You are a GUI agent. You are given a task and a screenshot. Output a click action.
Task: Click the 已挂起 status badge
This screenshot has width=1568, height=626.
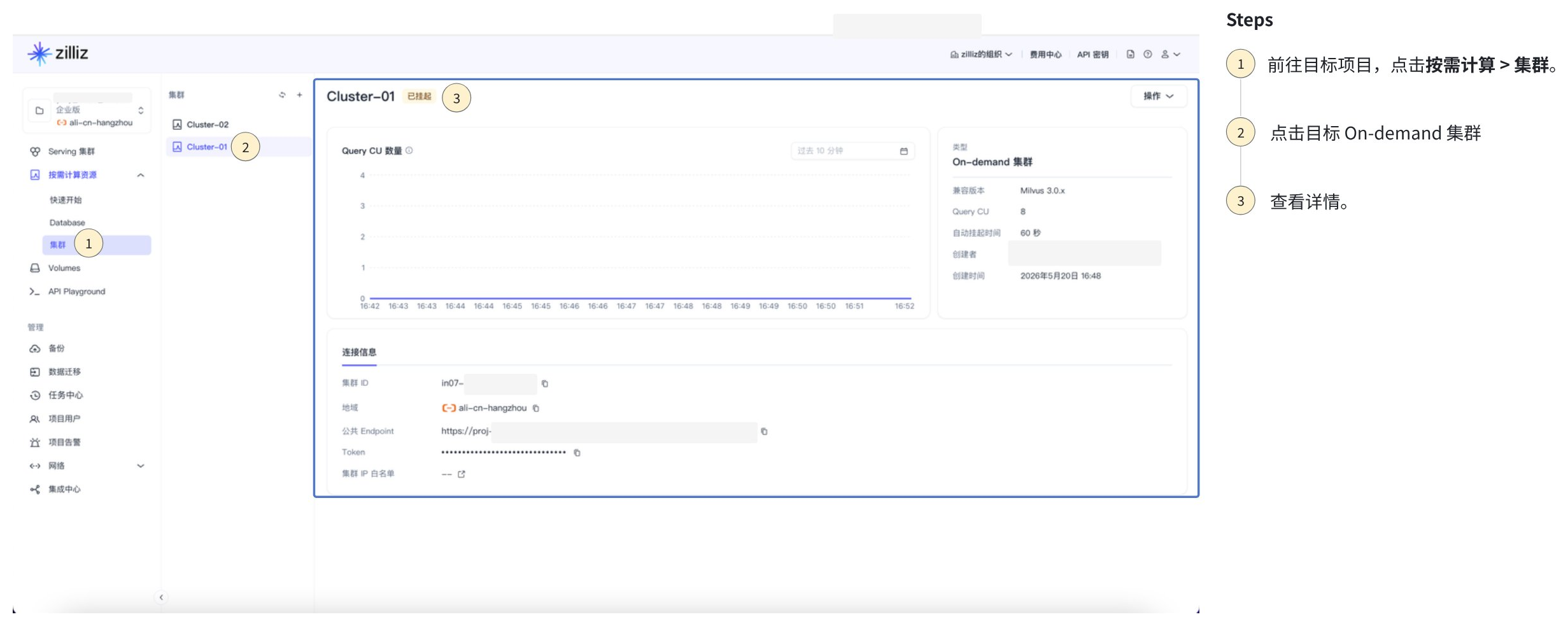[x=419, y=96]
